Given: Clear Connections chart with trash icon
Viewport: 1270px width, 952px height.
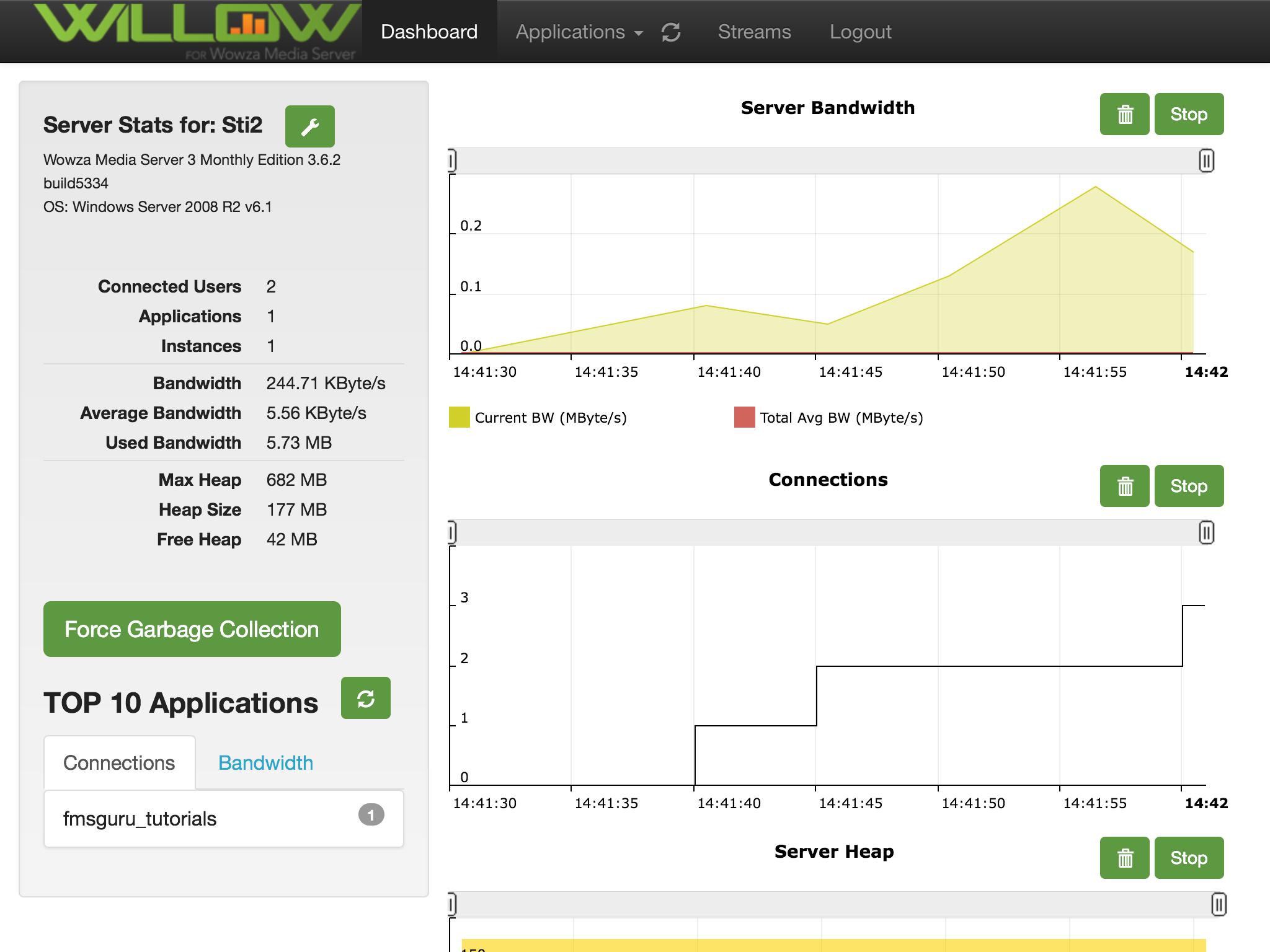Looking at the screenshot, I should point(1124,486).
